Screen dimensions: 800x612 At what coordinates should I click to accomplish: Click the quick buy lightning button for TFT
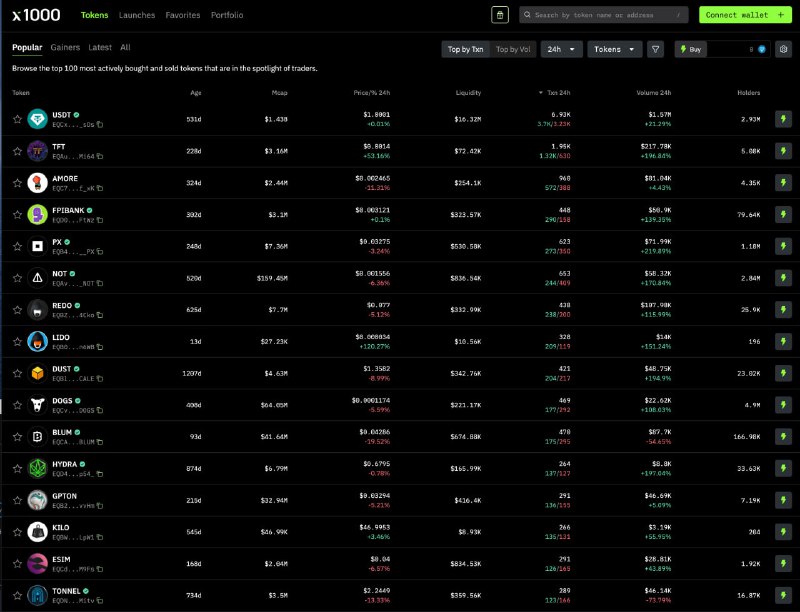coord(783,151)
